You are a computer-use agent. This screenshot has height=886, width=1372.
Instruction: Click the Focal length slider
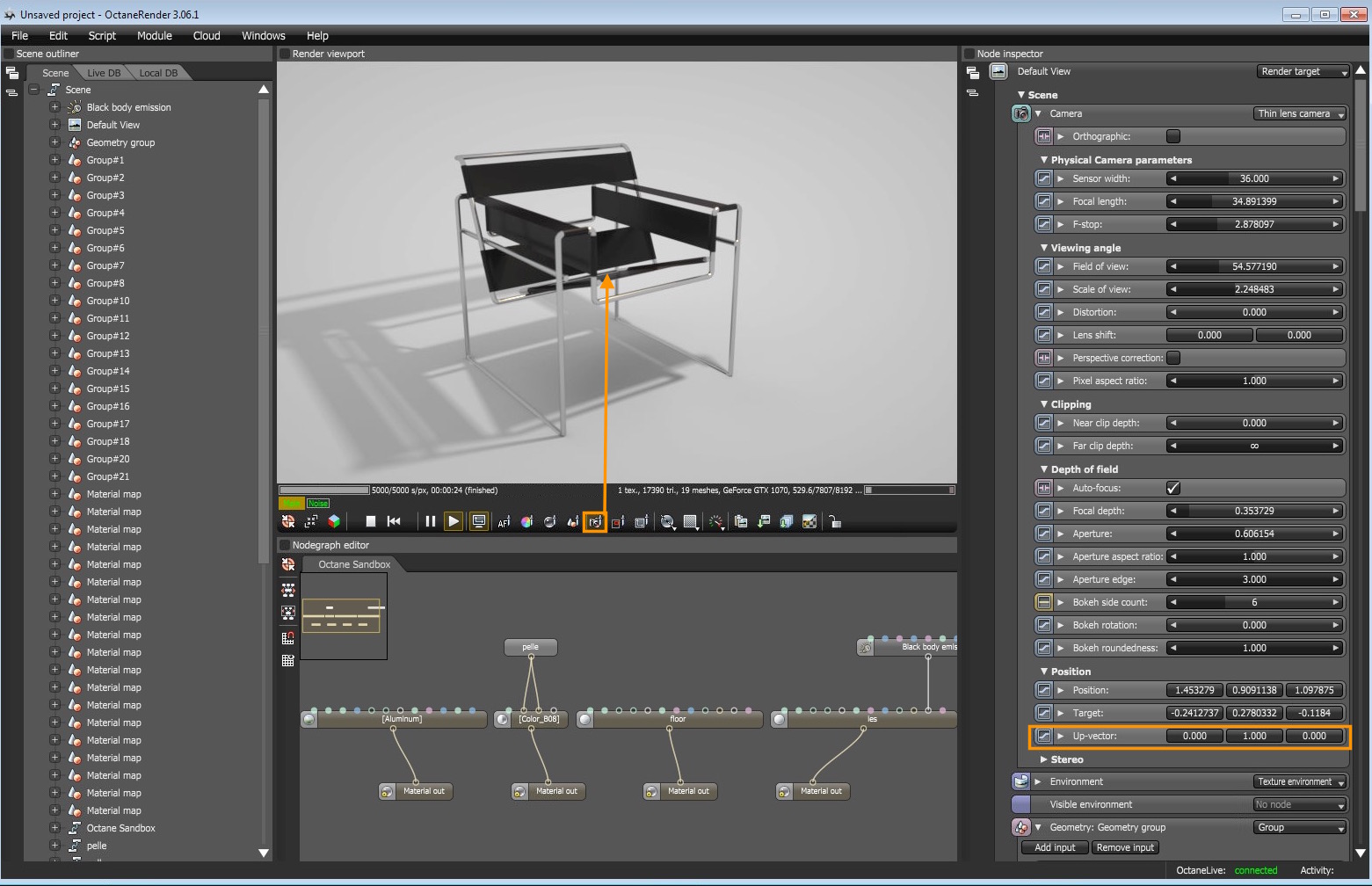(1254, 201)
